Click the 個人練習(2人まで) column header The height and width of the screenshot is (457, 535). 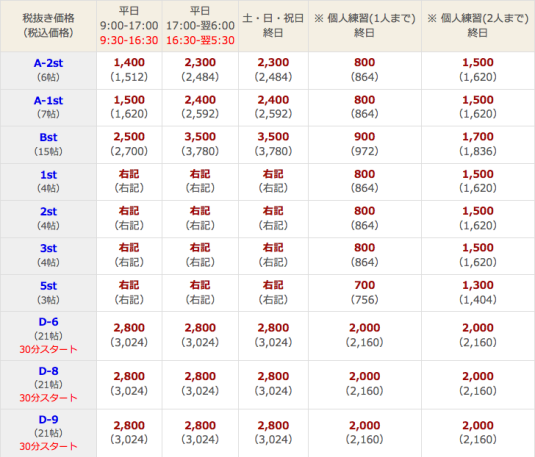tap(478, 26)
